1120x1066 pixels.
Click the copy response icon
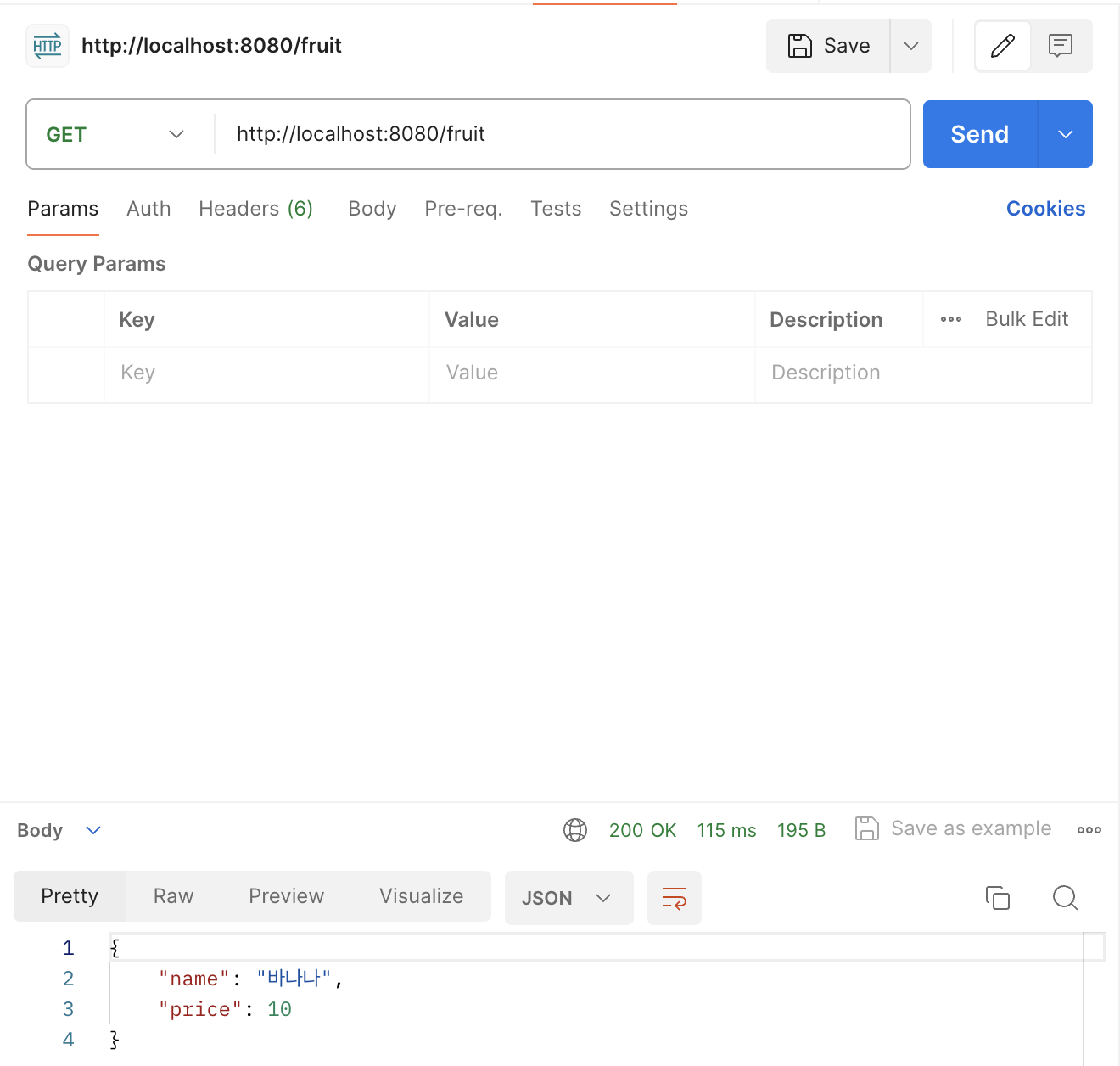click(x=998, y=897)
